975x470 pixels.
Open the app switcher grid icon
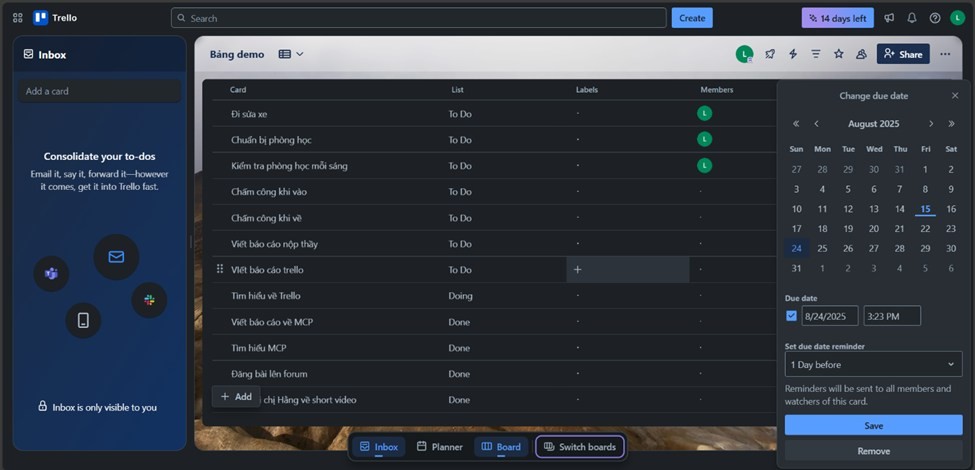(17, 18)
